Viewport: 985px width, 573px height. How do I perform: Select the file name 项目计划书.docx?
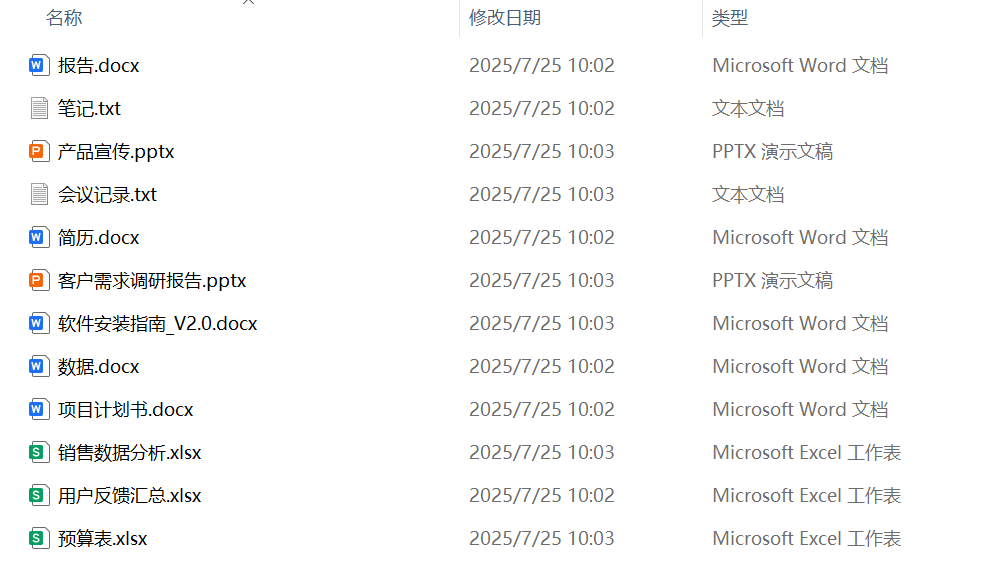tap(125, 410)
